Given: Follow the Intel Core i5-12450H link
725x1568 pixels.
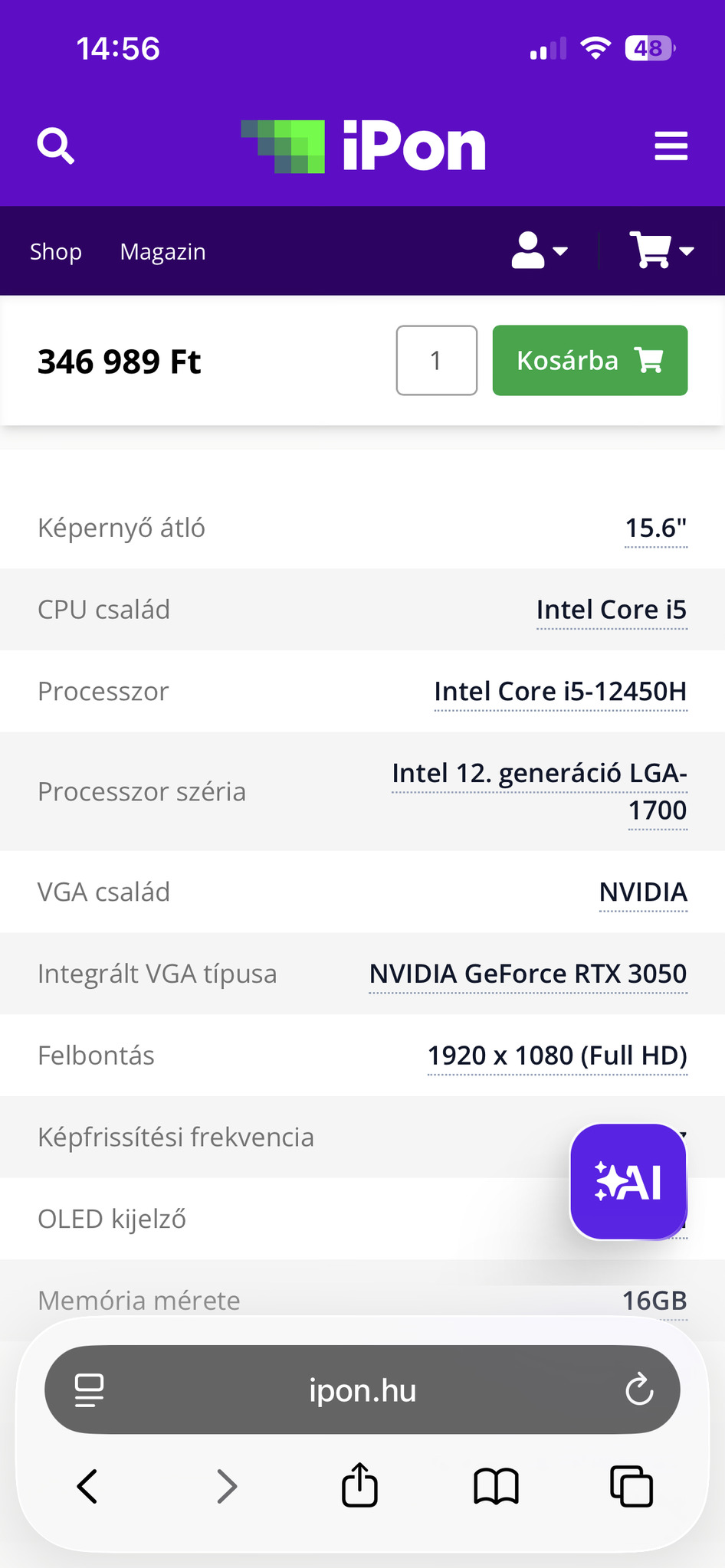Looking at the screenshot, I should point(560,692).
